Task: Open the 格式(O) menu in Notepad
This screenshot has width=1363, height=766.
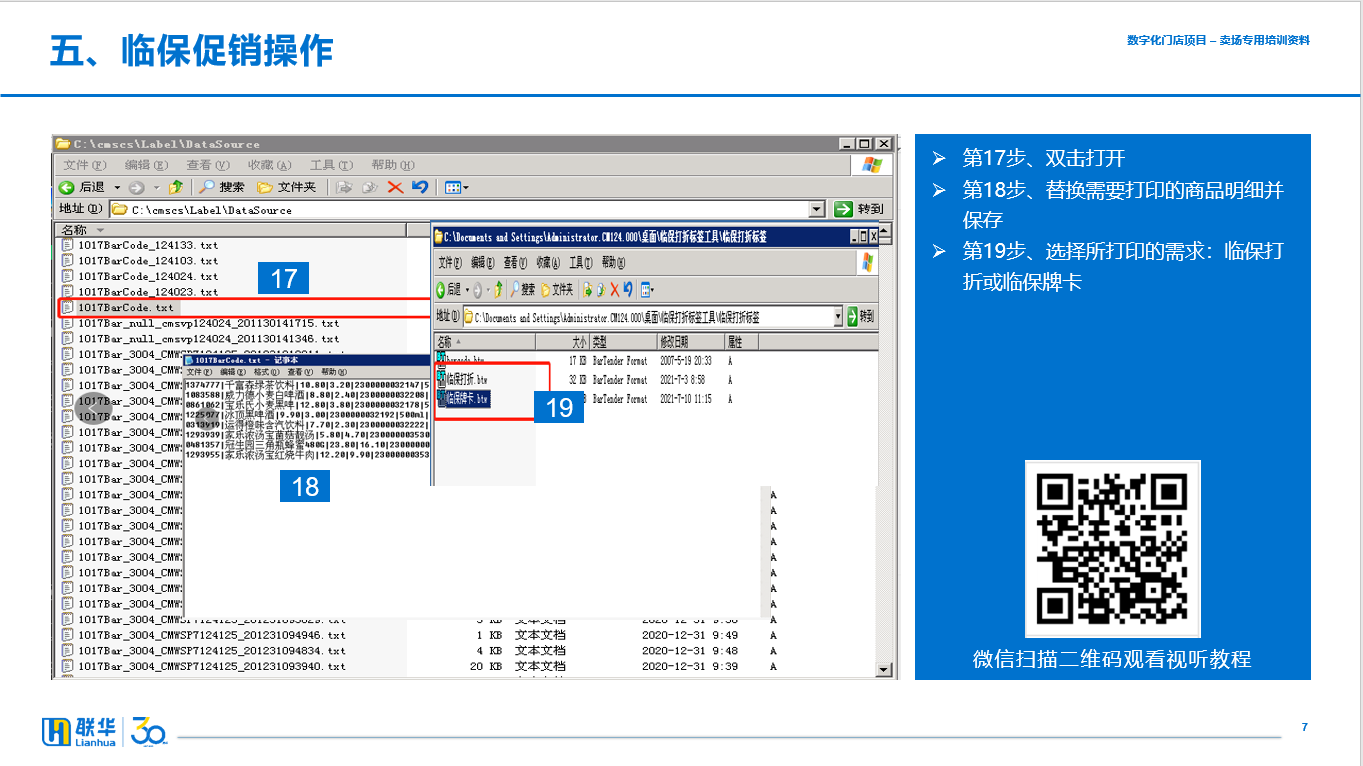Action: click(x=266, y=372)
